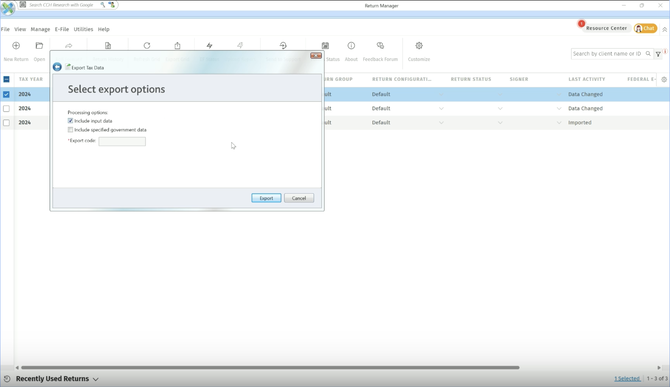Viewport: 670px width, 387px height.
Task: Click the Return History document icon
Action: [108, 46]
